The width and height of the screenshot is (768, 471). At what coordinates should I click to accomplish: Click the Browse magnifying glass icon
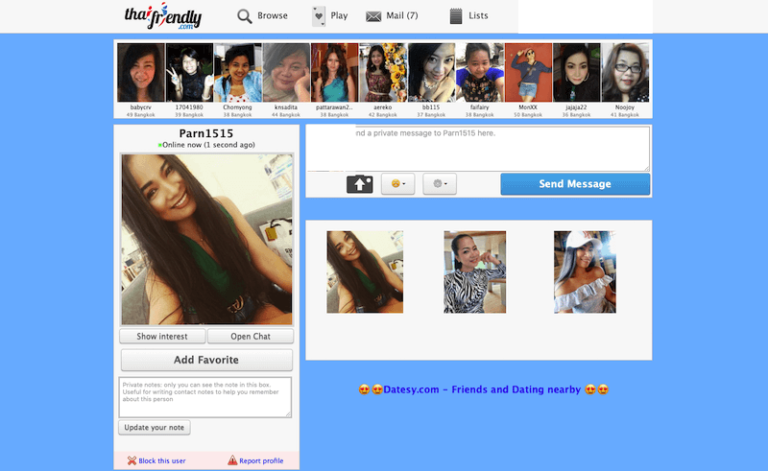(x=244, y=16)
